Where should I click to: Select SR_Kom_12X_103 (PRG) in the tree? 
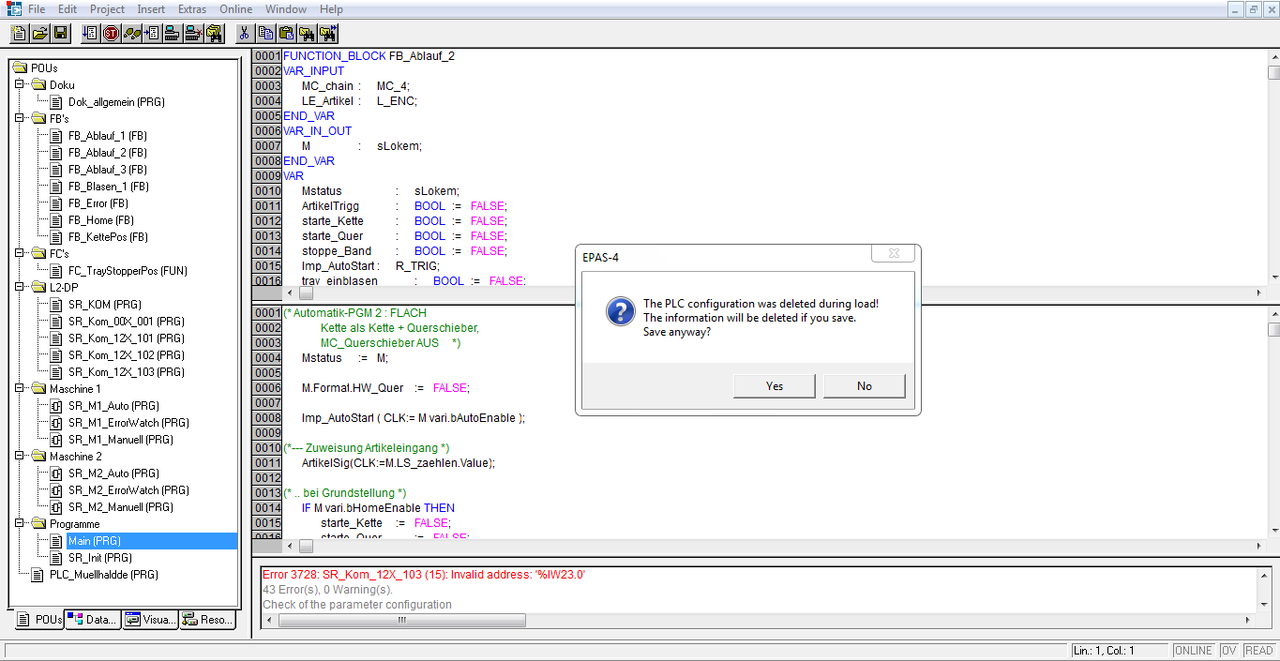[126, 372]
